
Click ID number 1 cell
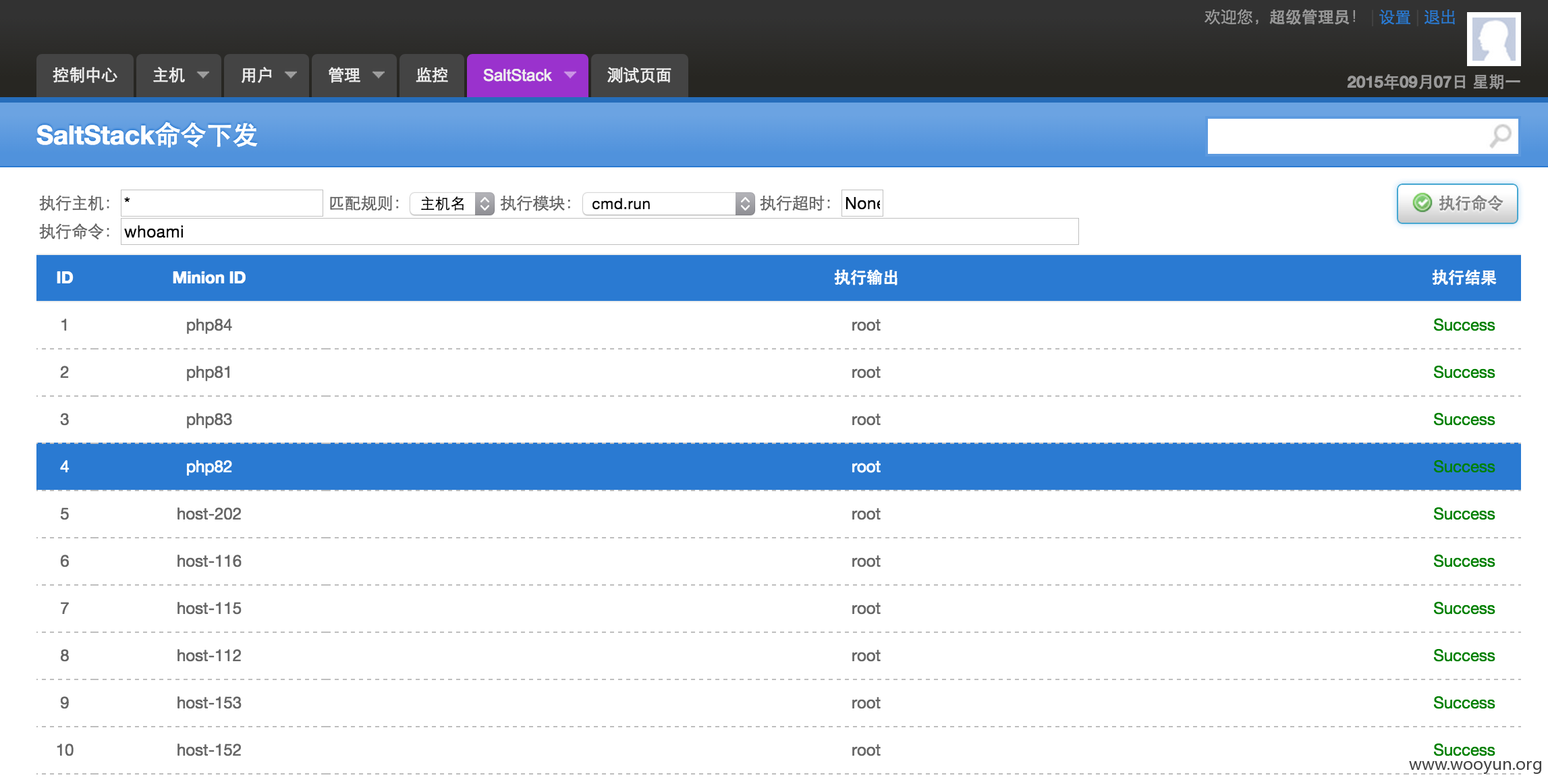click(64, 325)
